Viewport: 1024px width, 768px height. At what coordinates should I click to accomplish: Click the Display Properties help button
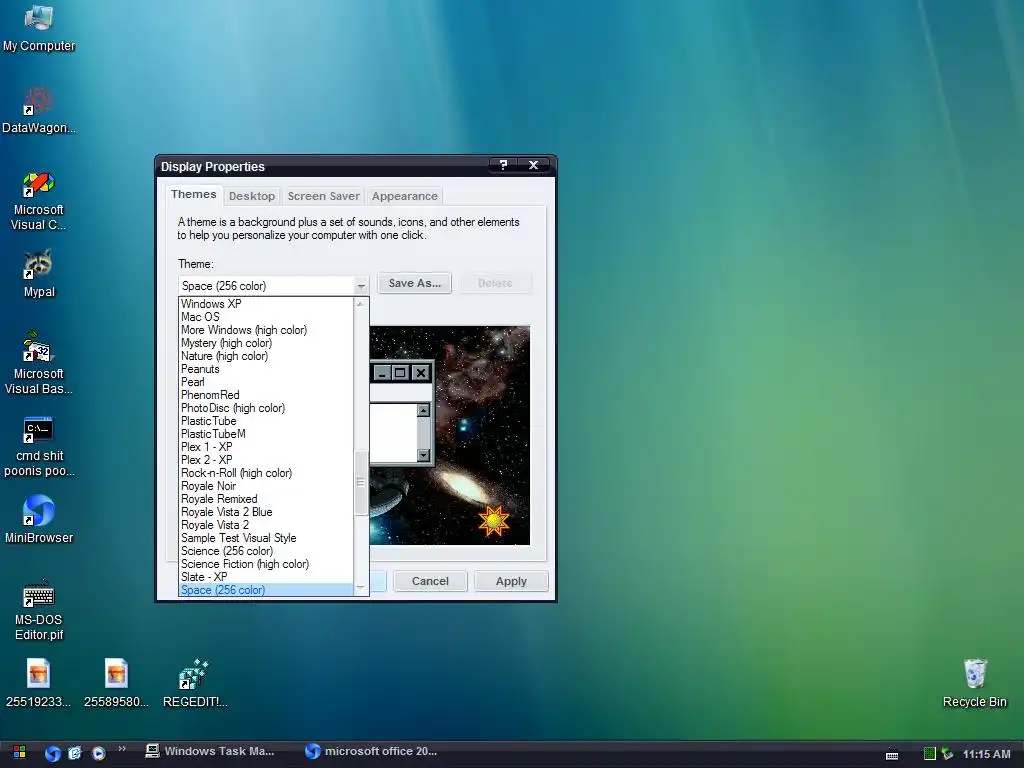pos(503,165)
